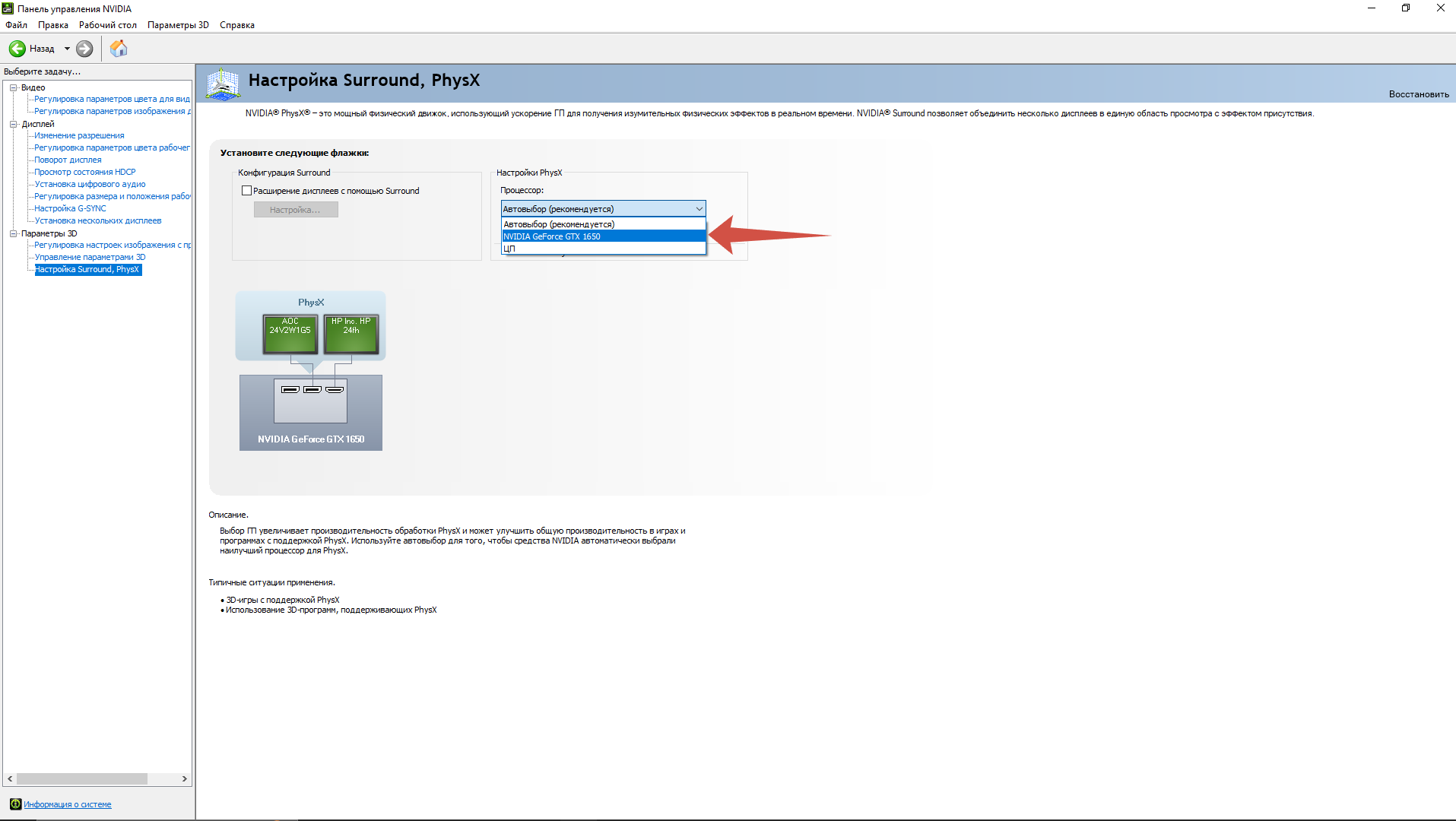Open the PhysX processor combo box

pos(604,209)
